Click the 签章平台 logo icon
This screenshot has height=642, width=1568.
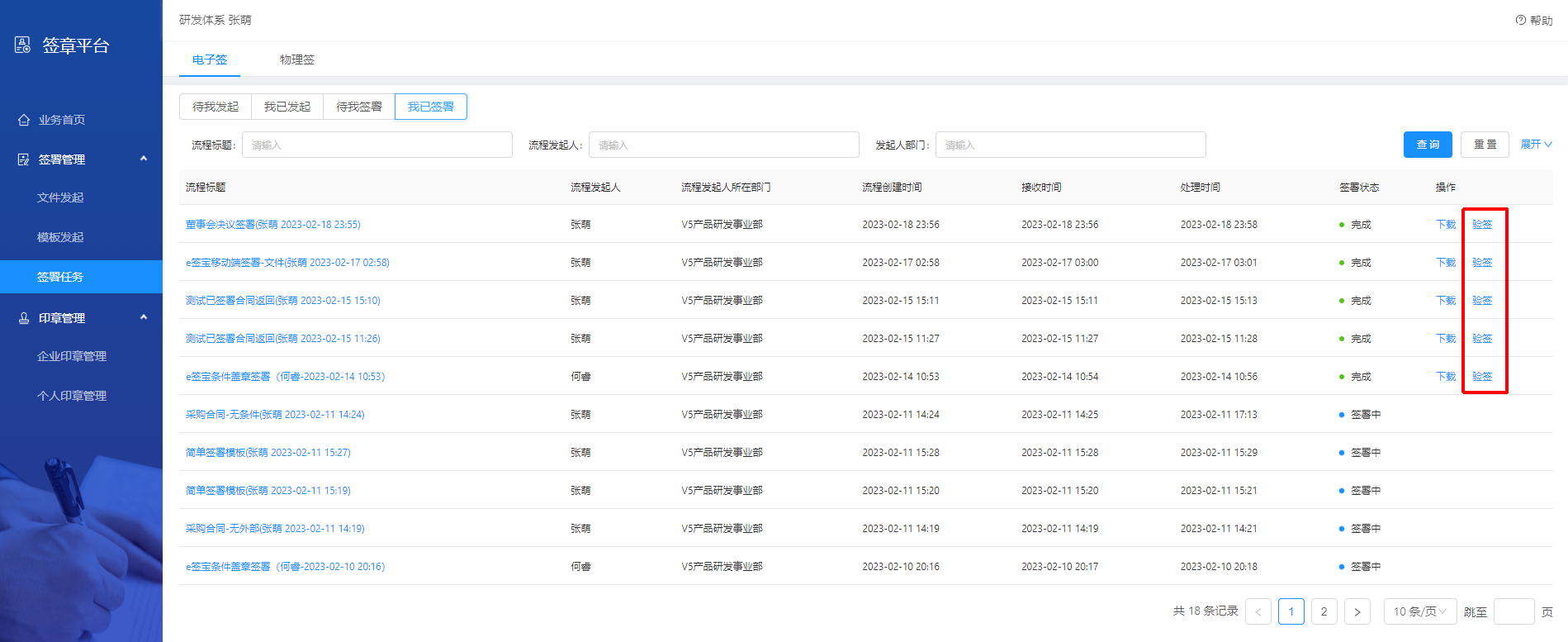click(23, 45)
